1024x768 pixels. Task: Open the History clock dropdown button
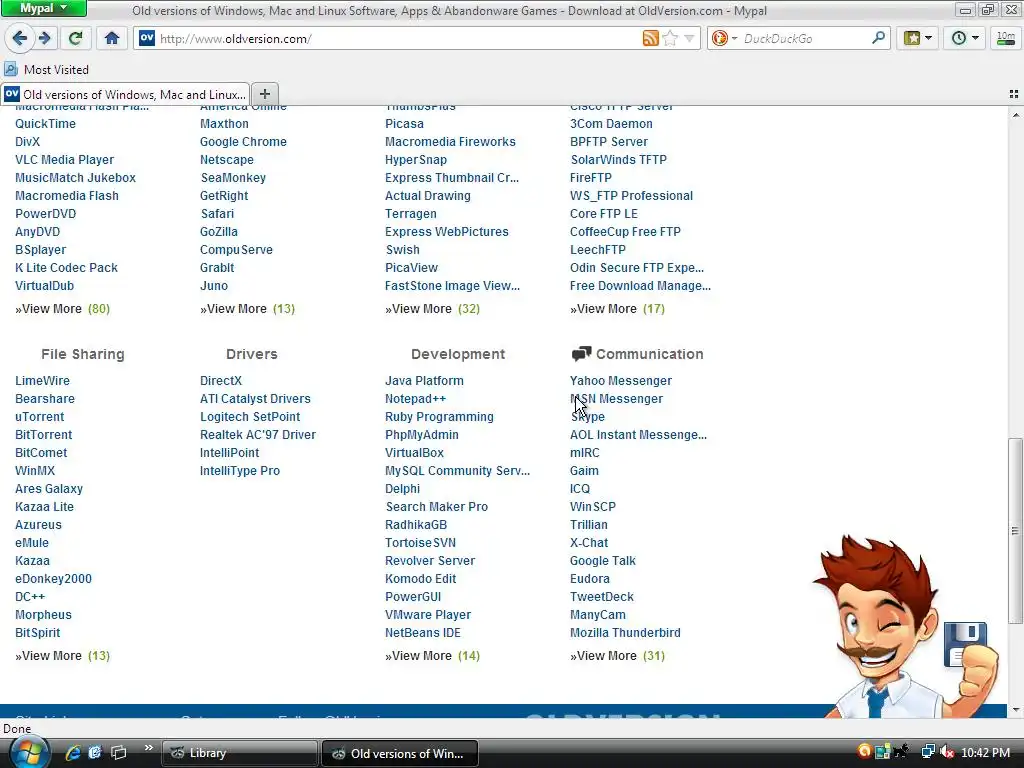(x=965, y=38)
